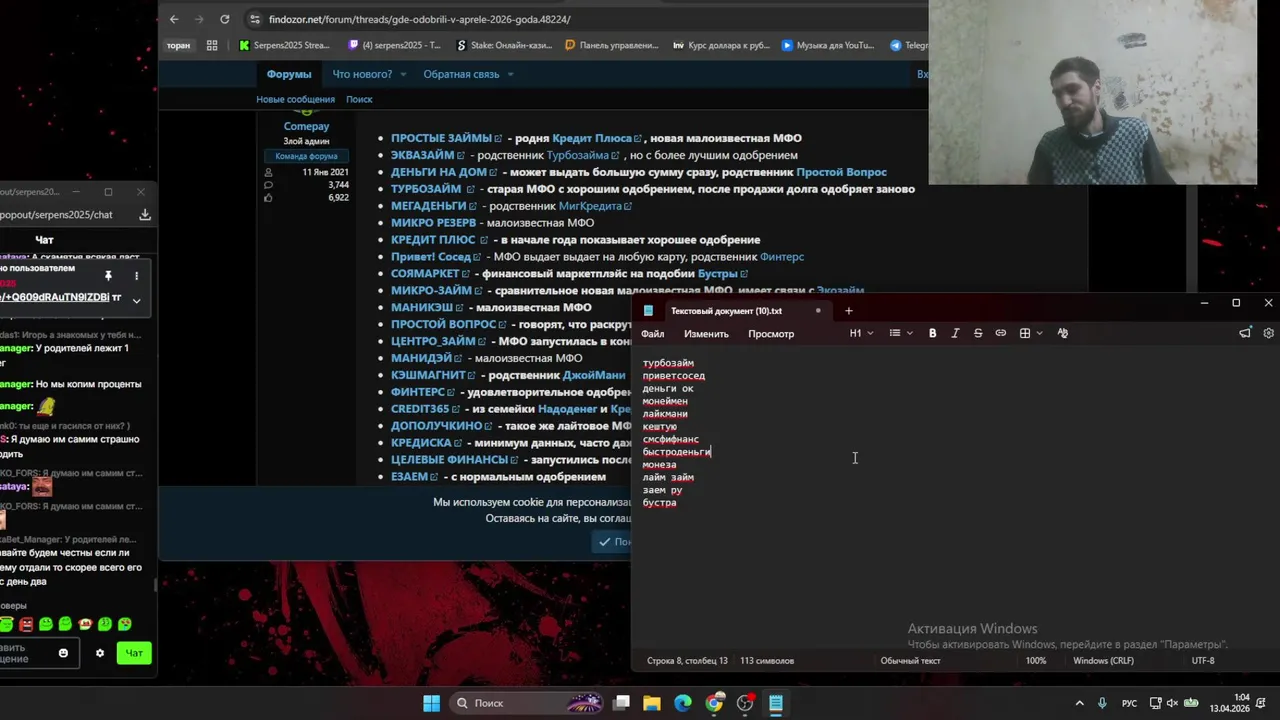
Task: Open Windows Start menu
Action: click(431, 703)
